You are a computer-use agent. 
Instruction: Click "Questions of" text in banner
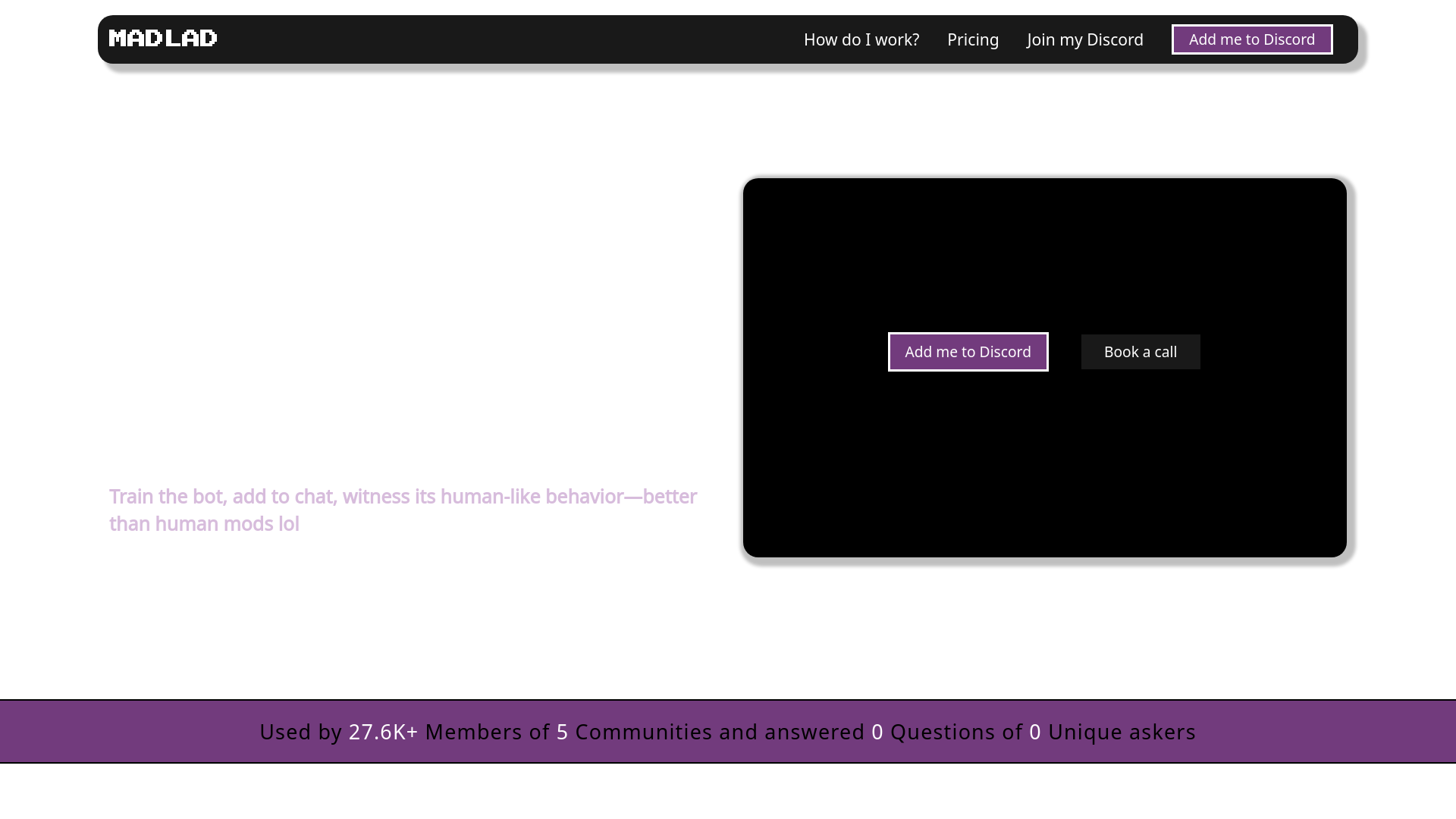(955, 732)
